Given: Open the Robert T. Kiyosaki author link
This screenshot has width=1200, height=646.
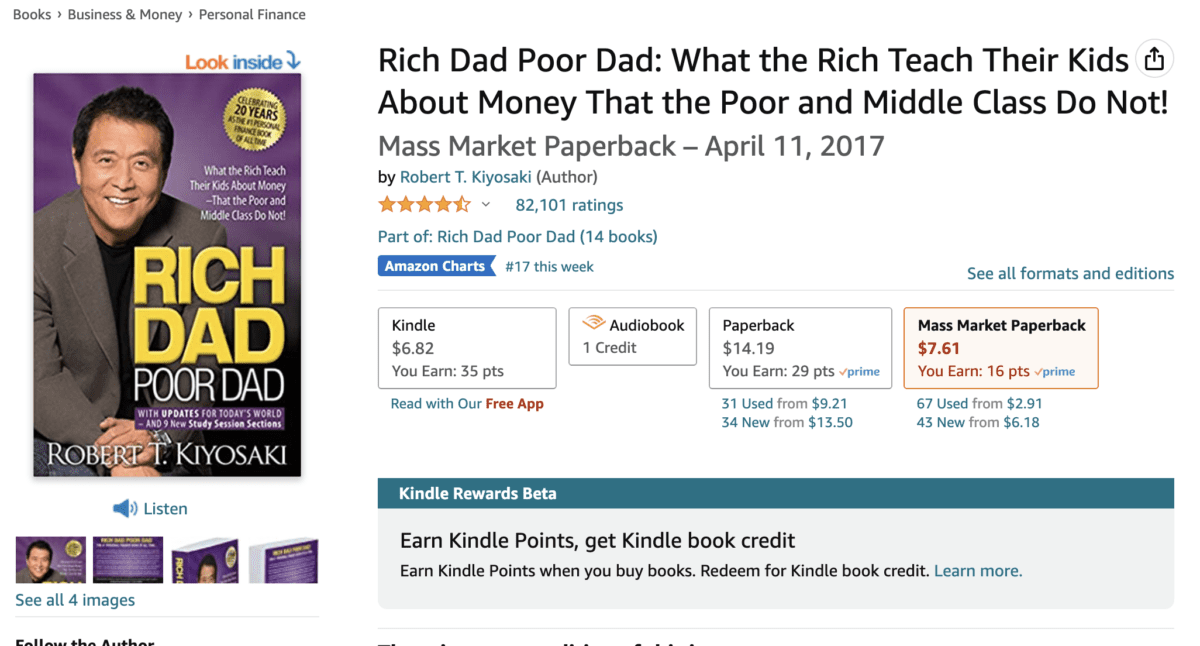Looking at the screenshot, I should click(x=466, y=177).
